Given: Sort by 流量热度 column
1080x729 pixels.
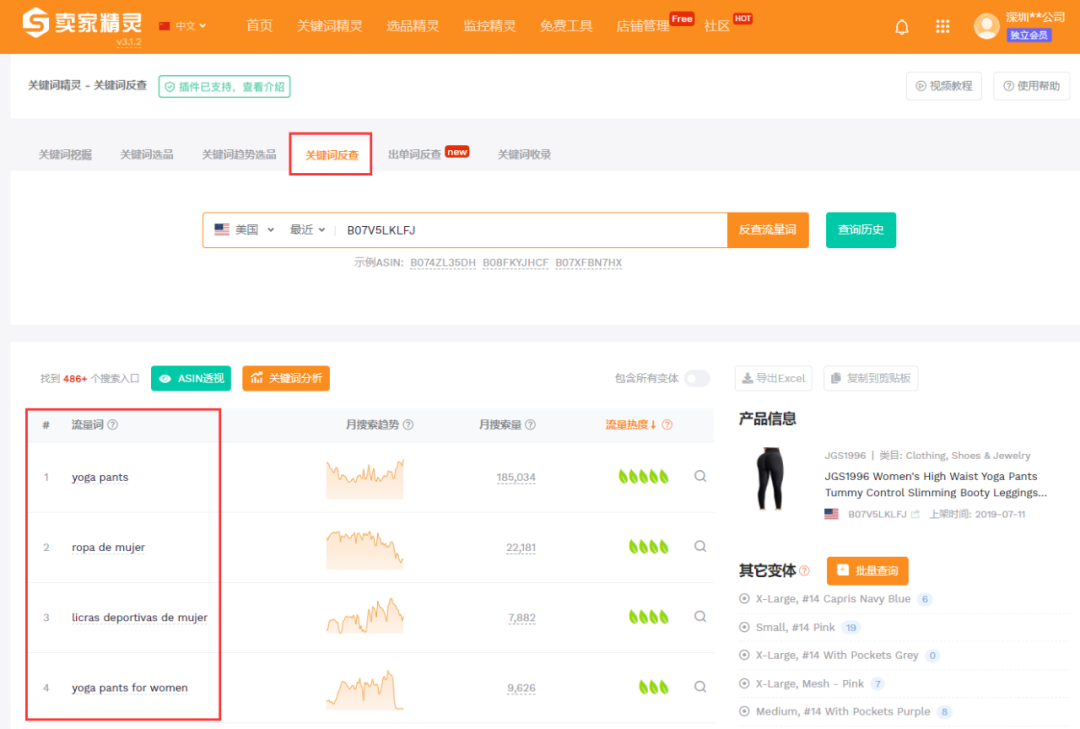Looking at the screenshot, I should pos(630,424).
